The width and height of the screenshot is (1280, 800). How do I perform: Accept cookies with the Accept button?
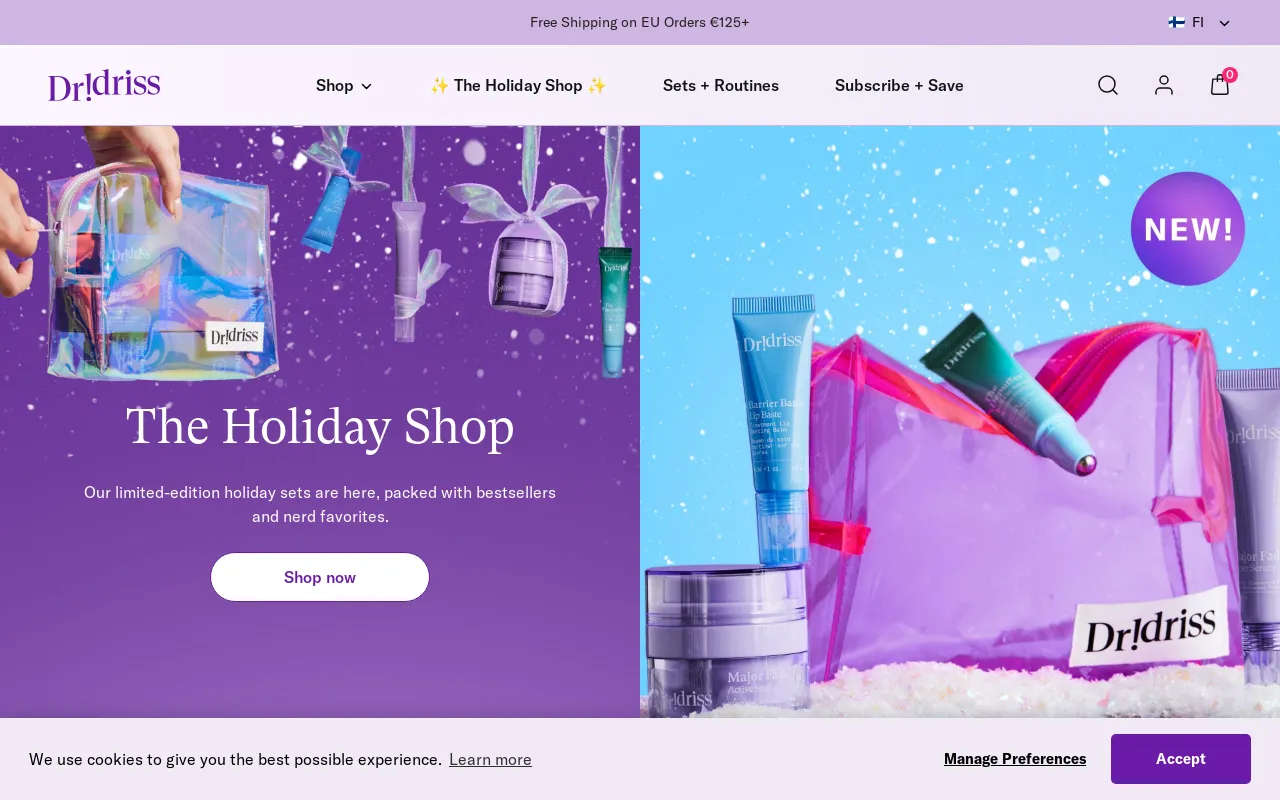coord(1181,759)
